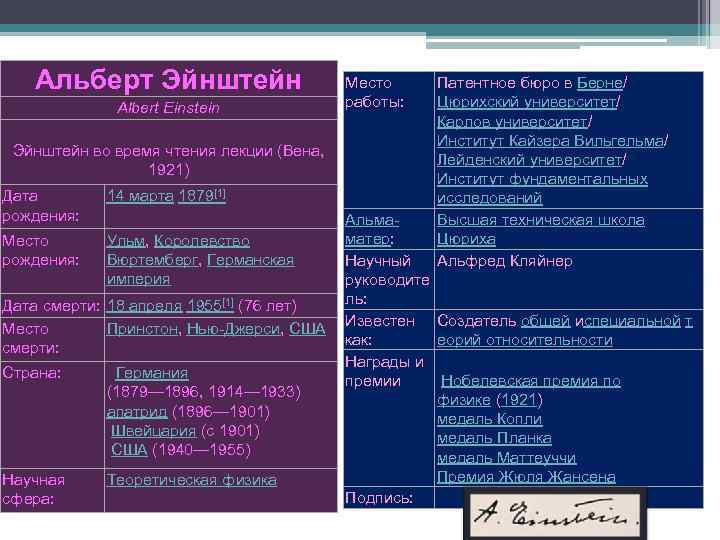Screen dimensions: 720x540
Task: Open the '18 апреля' death date link
Action: click(x=145, y=306)
